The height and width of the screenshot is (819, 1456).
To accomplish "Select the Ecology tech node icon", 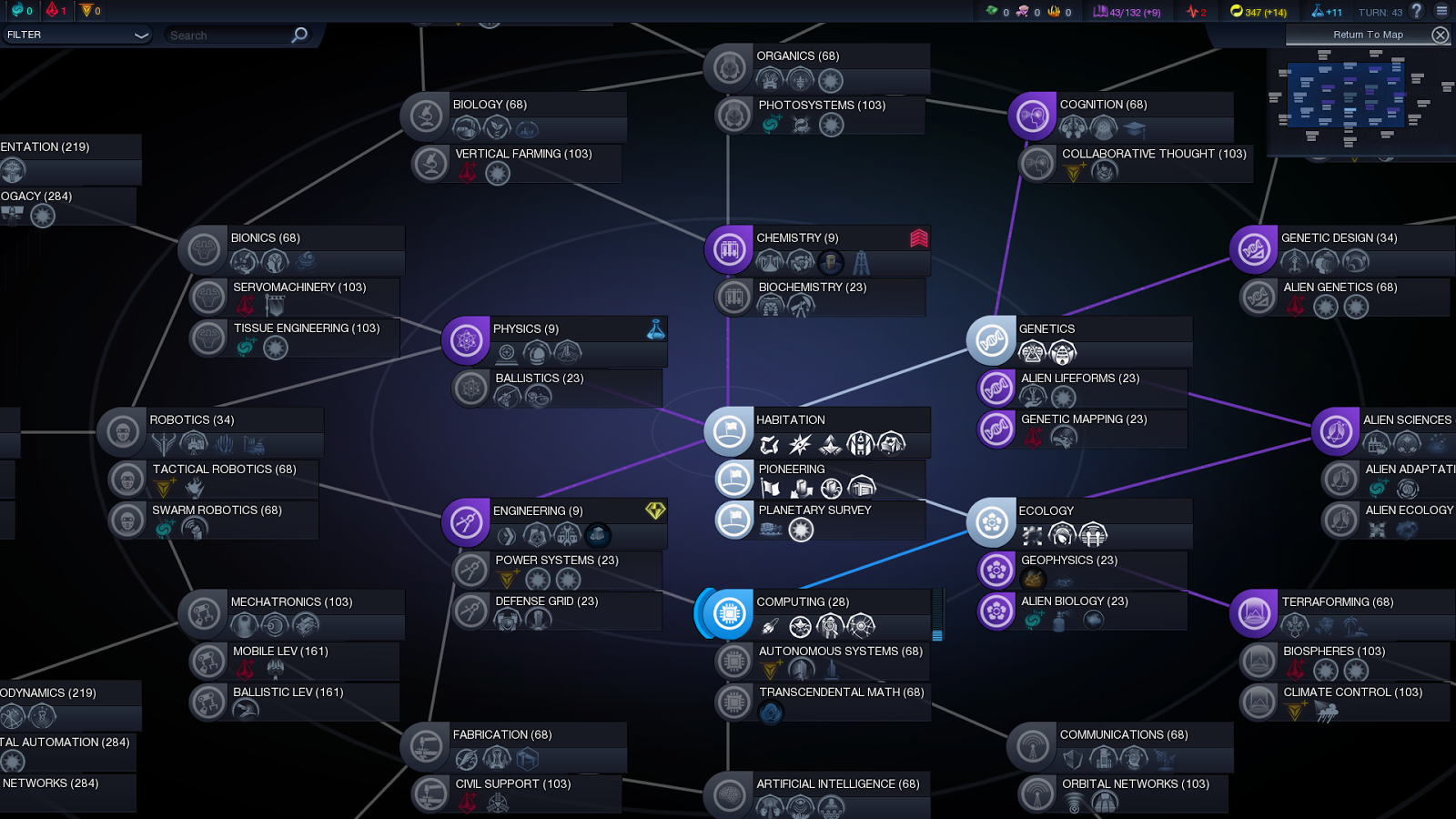I will (991, 522).
